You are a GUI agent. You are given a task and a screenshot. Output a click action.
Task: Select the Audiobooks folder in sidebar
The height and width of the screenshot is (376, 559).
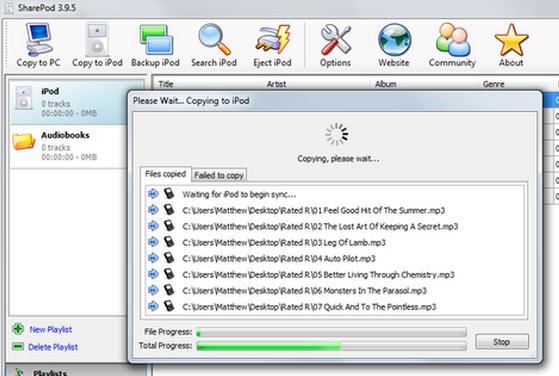pos(69,146)
